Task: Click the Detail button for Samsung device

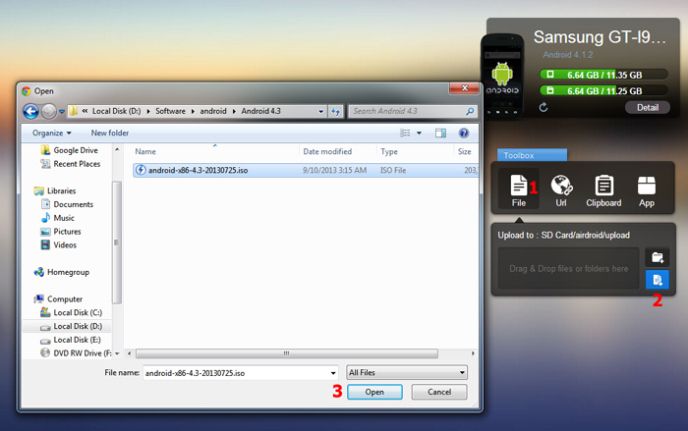Action: pos(647,107)
